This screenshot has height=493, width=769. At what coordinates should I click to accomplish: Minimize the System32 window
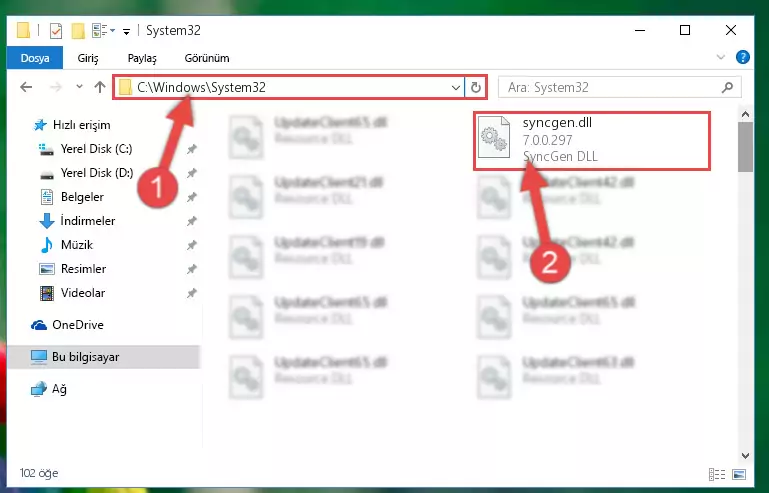click(x=640, y=30)
